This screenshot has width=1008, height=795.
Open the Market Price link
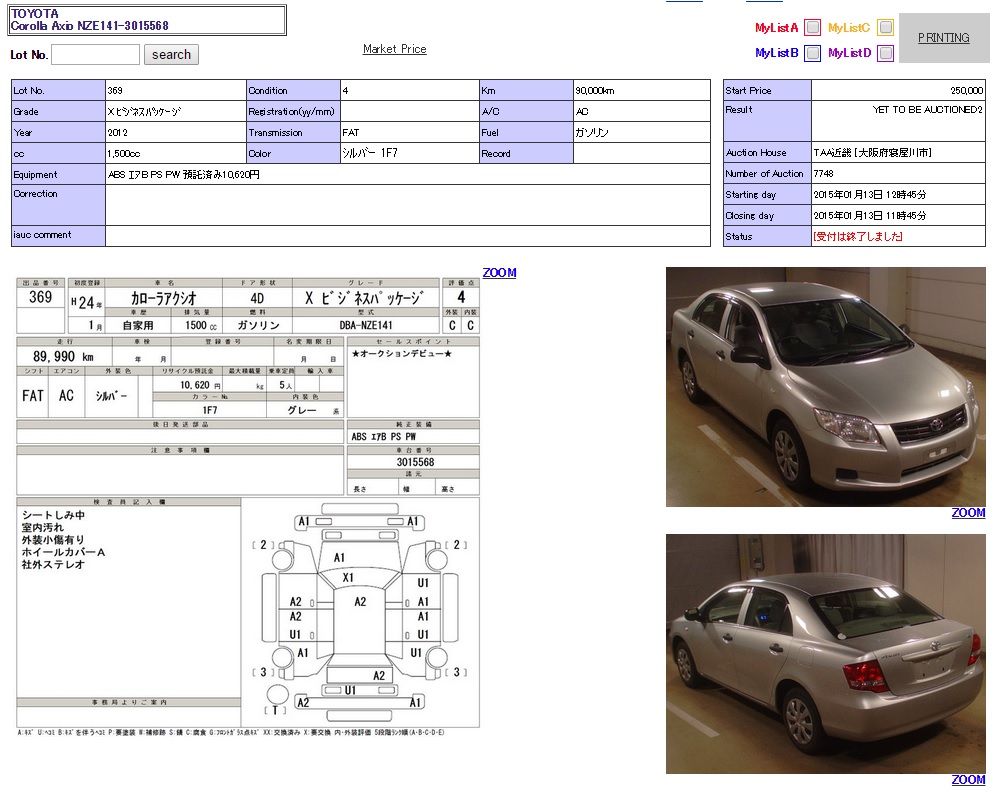(x=394, y=49)
